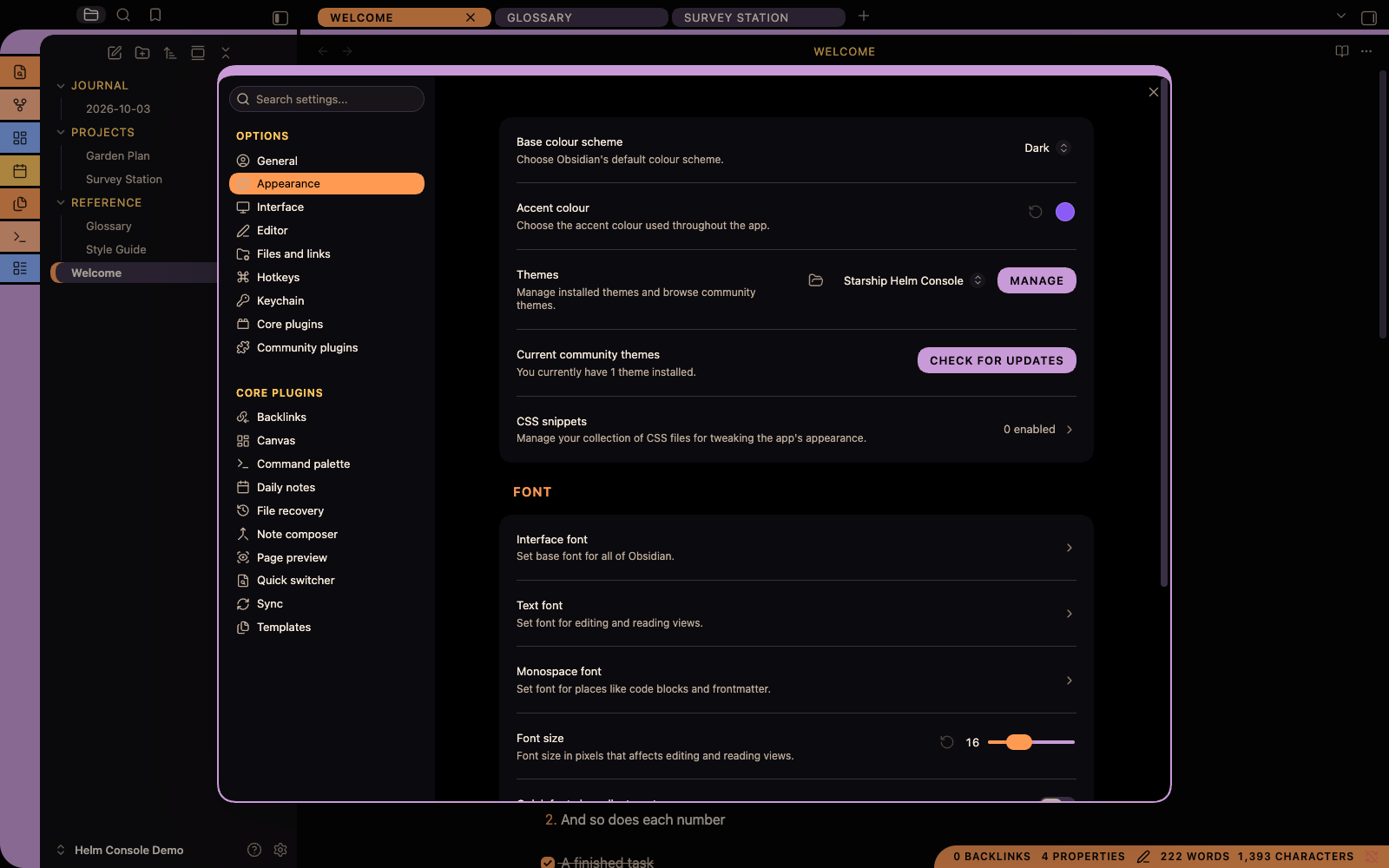
Task: Switch vault via Helm Console Demo
Action: click(120, 850)
